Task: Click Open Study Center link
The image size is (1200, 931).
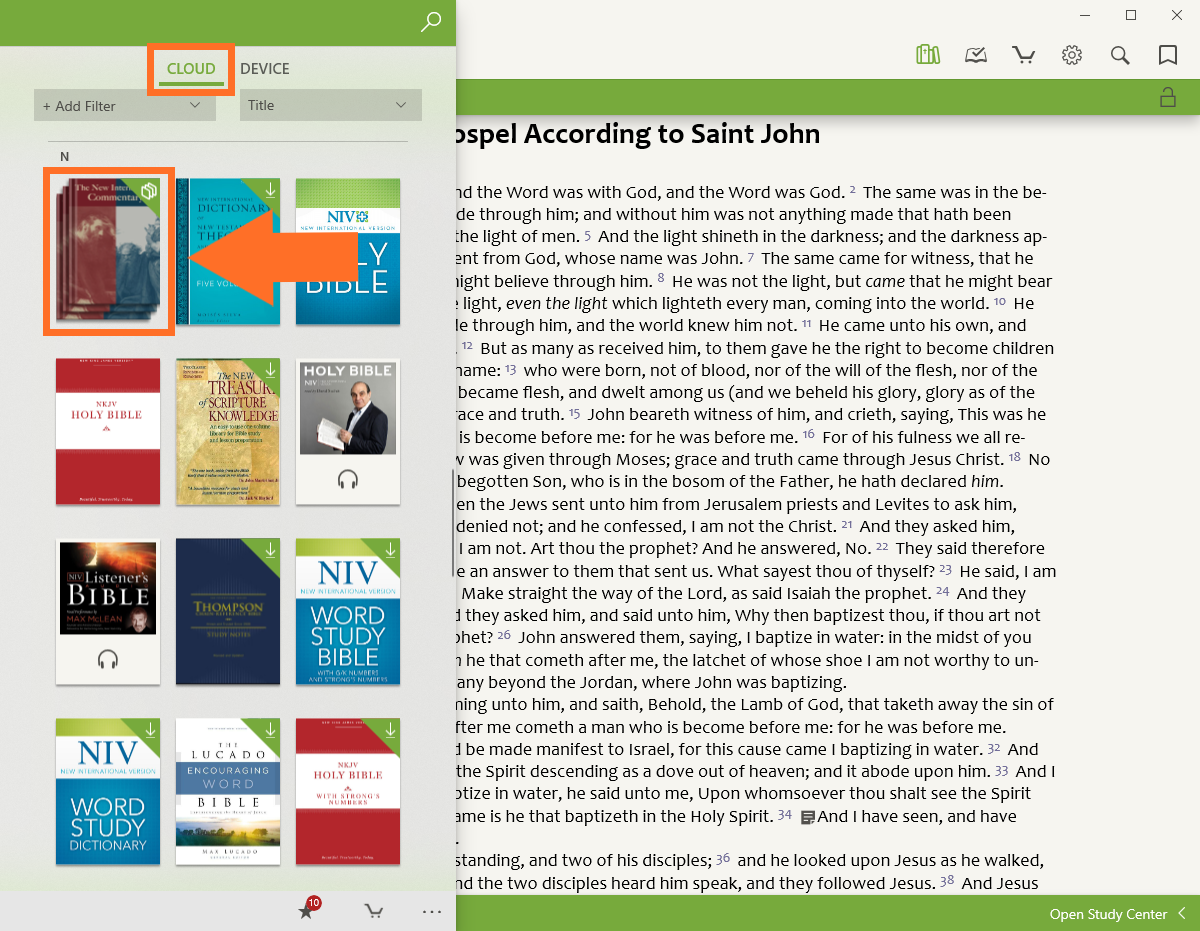Action: pos(1107,914)
